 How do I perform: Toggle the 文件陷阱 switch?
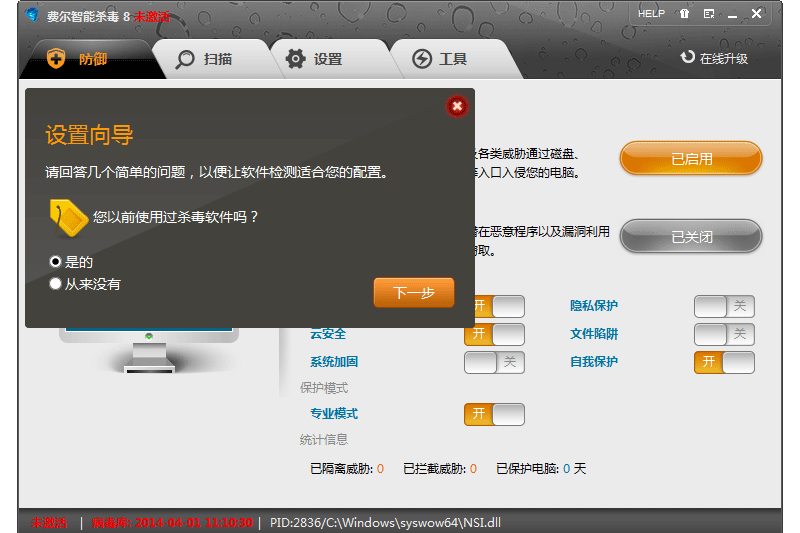[x=724, y=334]
